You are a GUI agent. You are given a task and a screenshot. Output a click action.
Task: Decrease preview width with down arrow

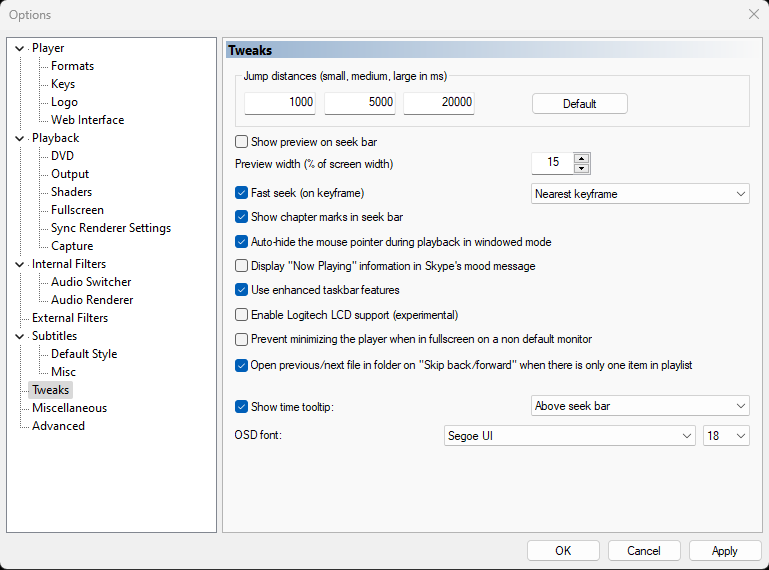pyautogui.click(x=582, y=168)
